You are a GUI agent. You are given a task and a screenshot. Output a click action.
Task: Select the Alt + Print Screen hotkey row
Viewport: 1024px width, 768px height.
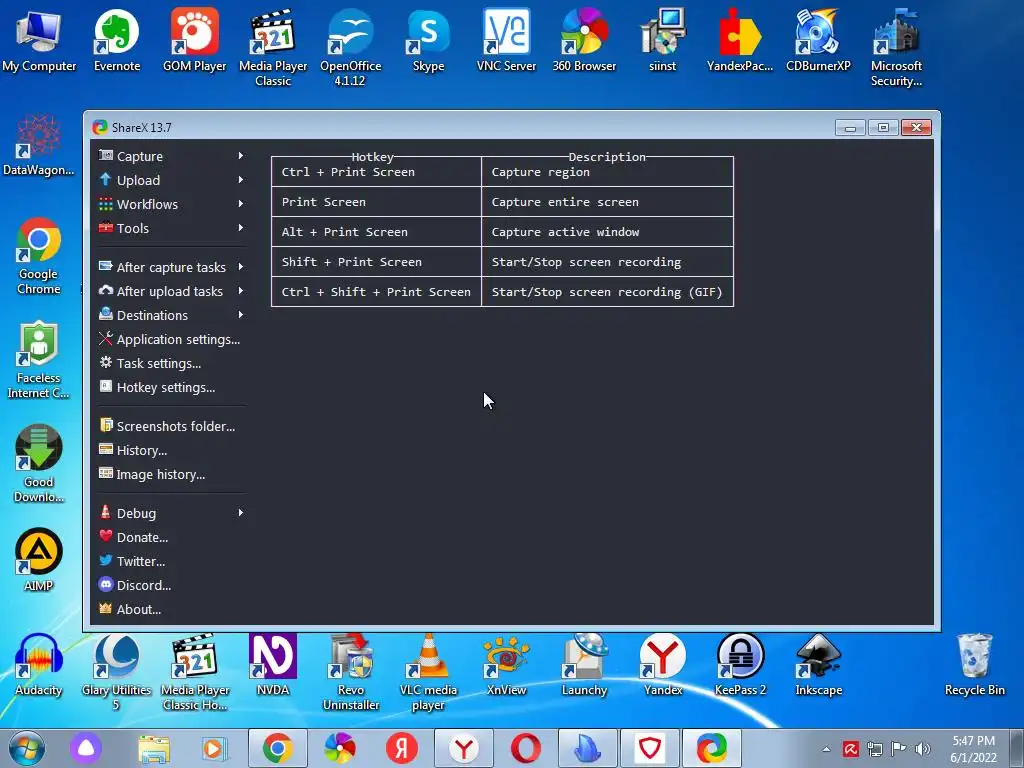pyautogui.click(x=376, y=232)
